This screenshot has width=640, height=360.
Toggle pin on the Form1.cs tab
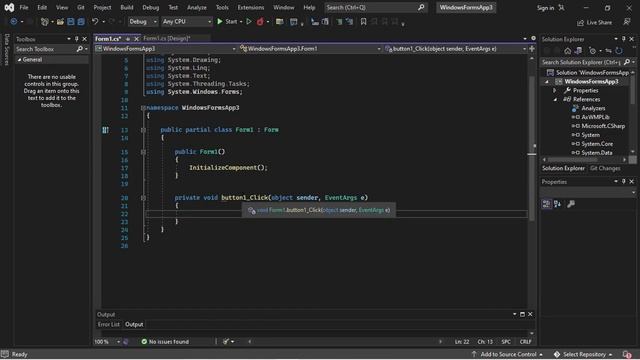click(128, 39)
